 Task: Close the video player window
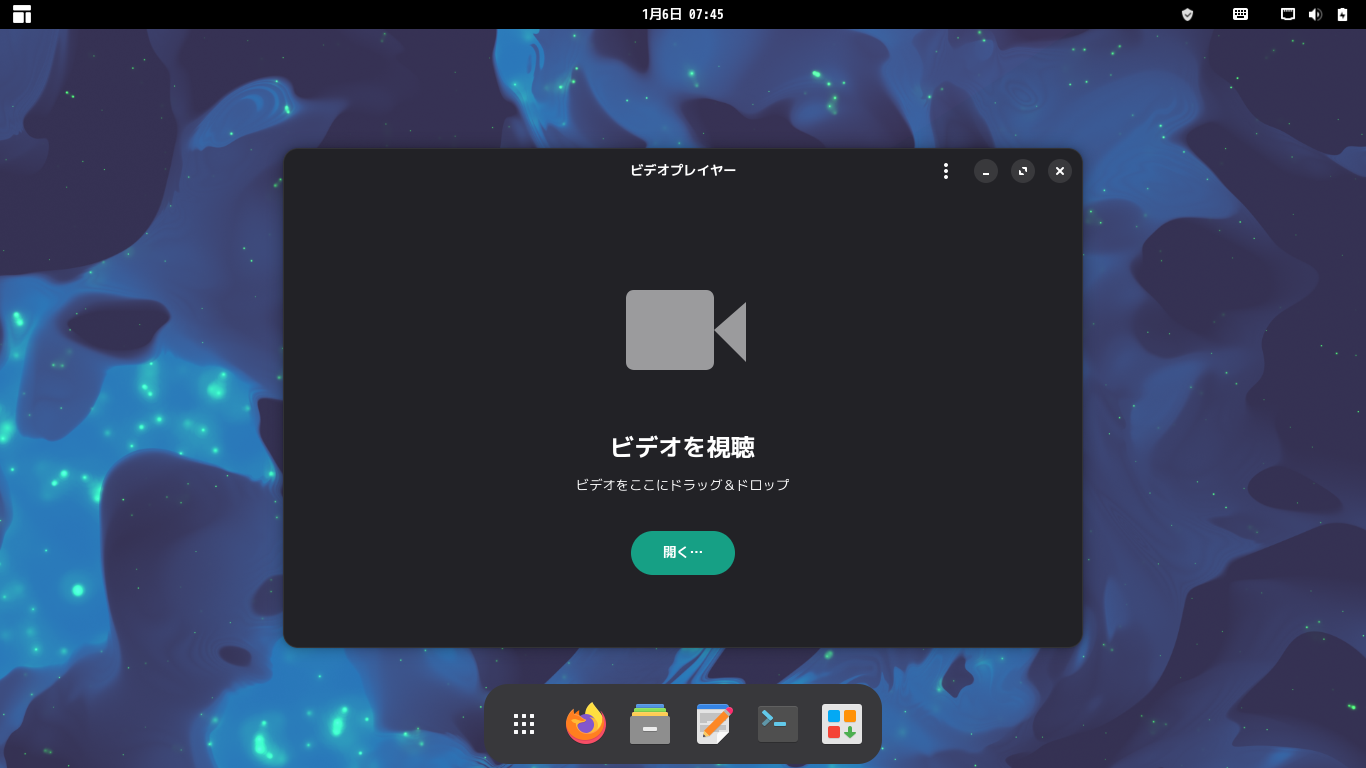click(x=1059, y=171)
